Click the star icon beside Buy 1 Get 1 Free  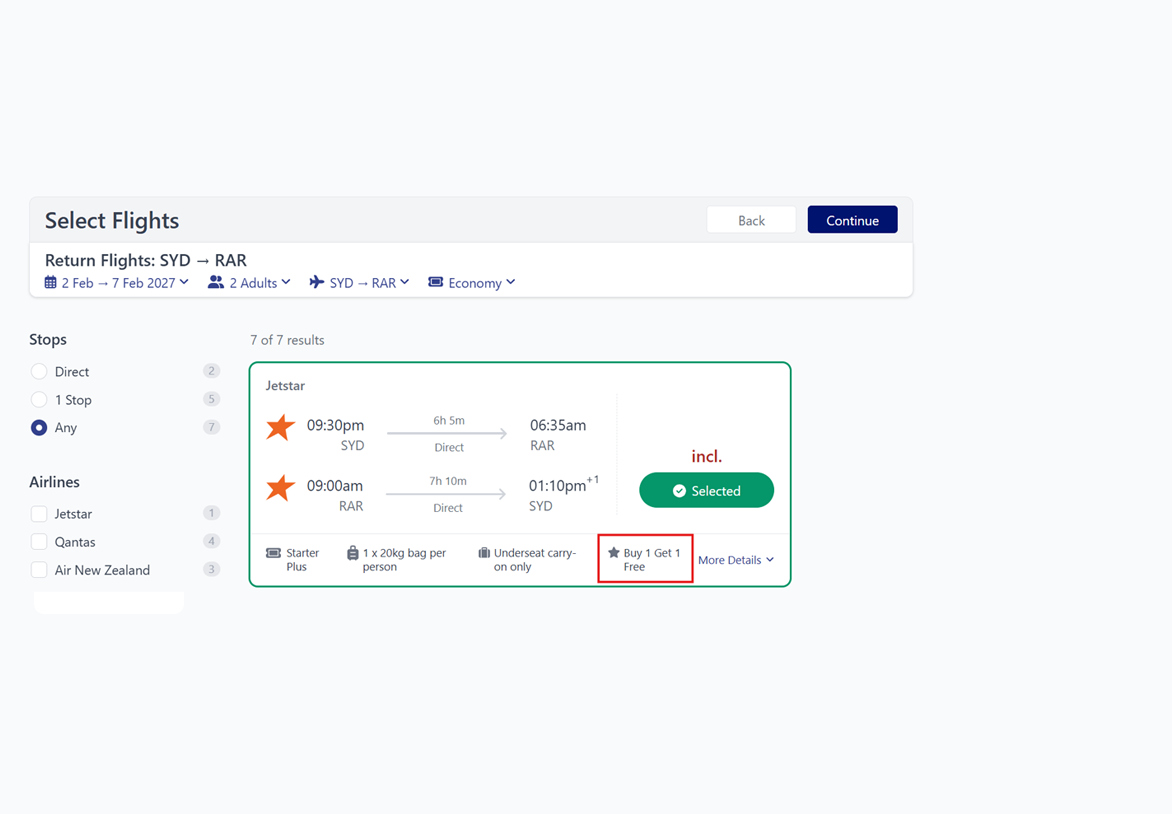614,553
